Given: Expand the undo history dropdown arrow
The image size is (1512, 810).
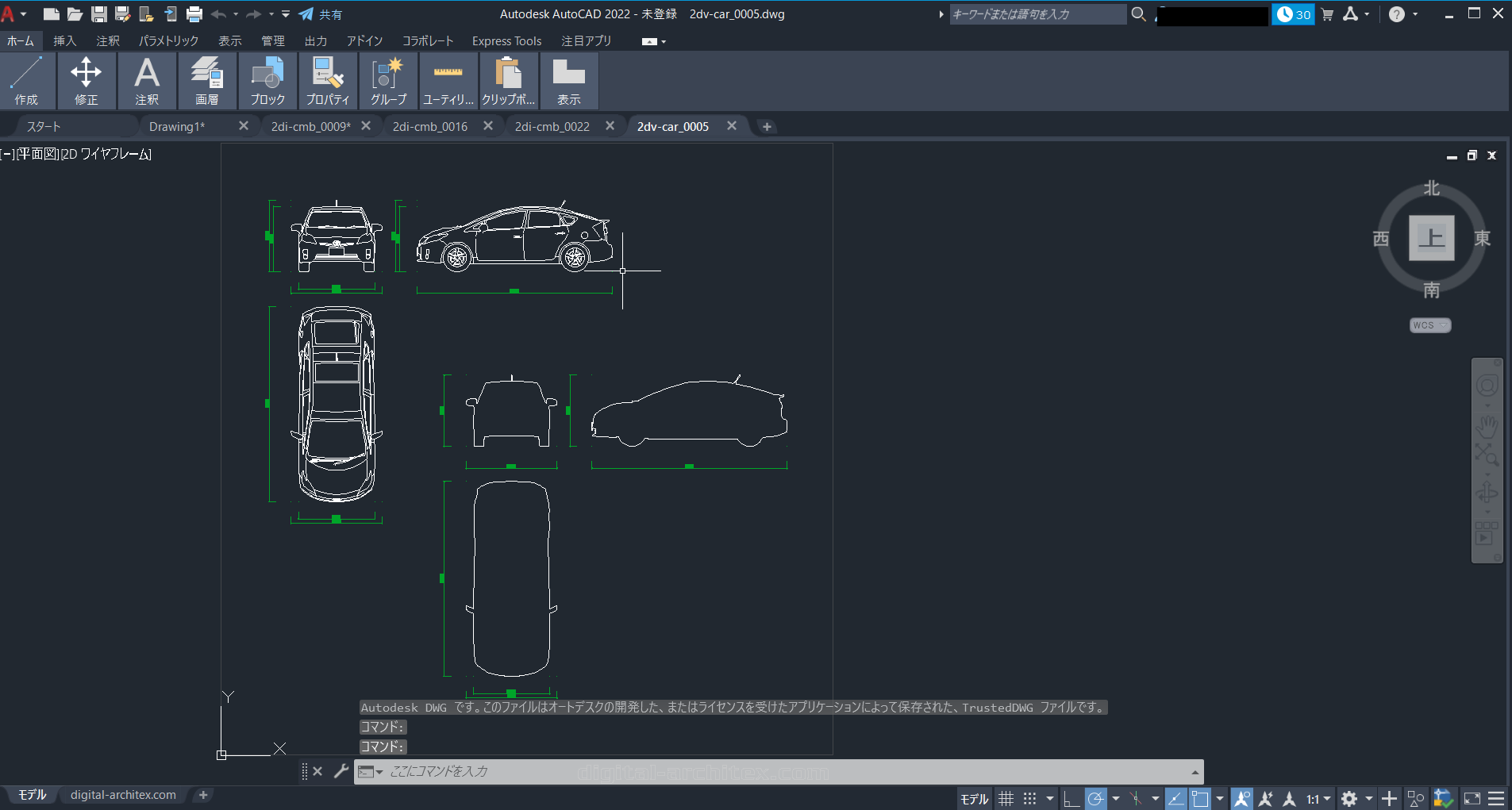Looking at the screenshot, I should (236, 14).
